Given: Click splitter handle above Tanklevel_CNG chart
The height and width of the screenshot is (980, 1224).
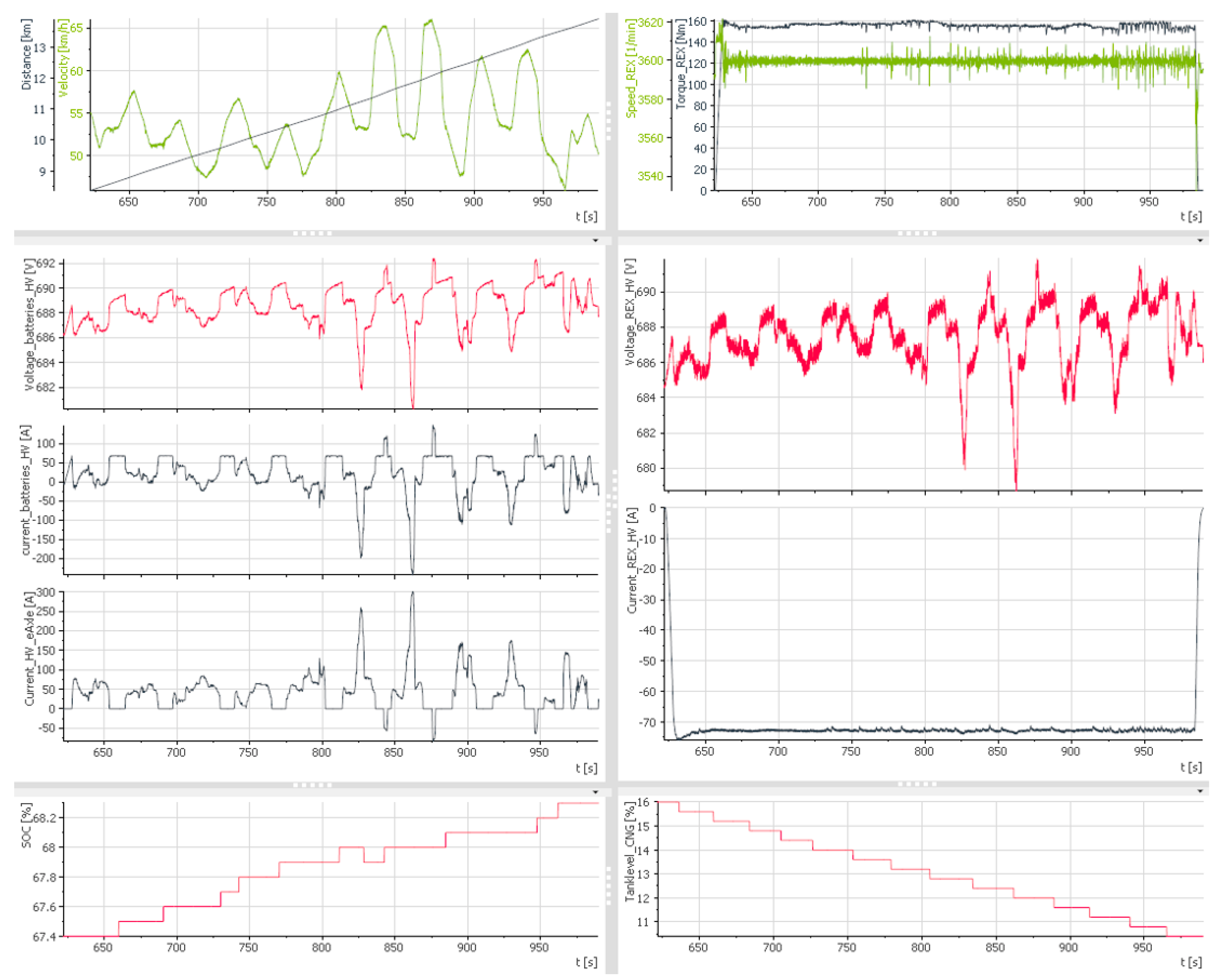Looking at the screenshot, I should (x=917, y=784).
